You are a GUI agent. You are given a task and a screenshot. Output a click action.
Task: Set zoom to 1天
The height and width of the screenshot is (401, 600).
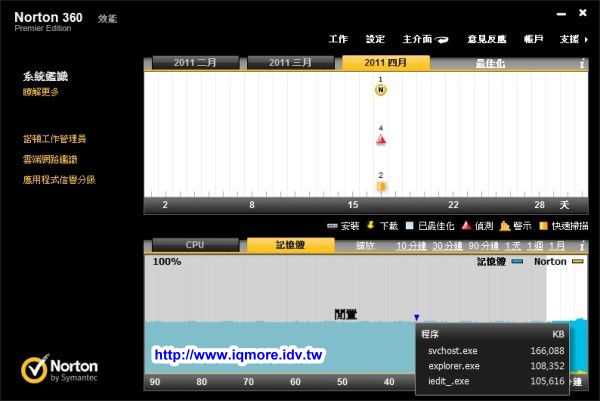point(513,246)
